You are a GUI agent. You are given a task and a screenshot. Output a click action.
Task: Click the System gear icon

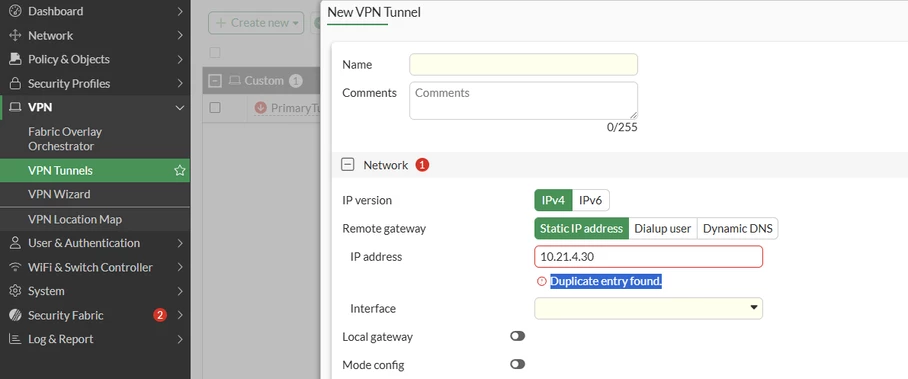(x=15, y=291)
